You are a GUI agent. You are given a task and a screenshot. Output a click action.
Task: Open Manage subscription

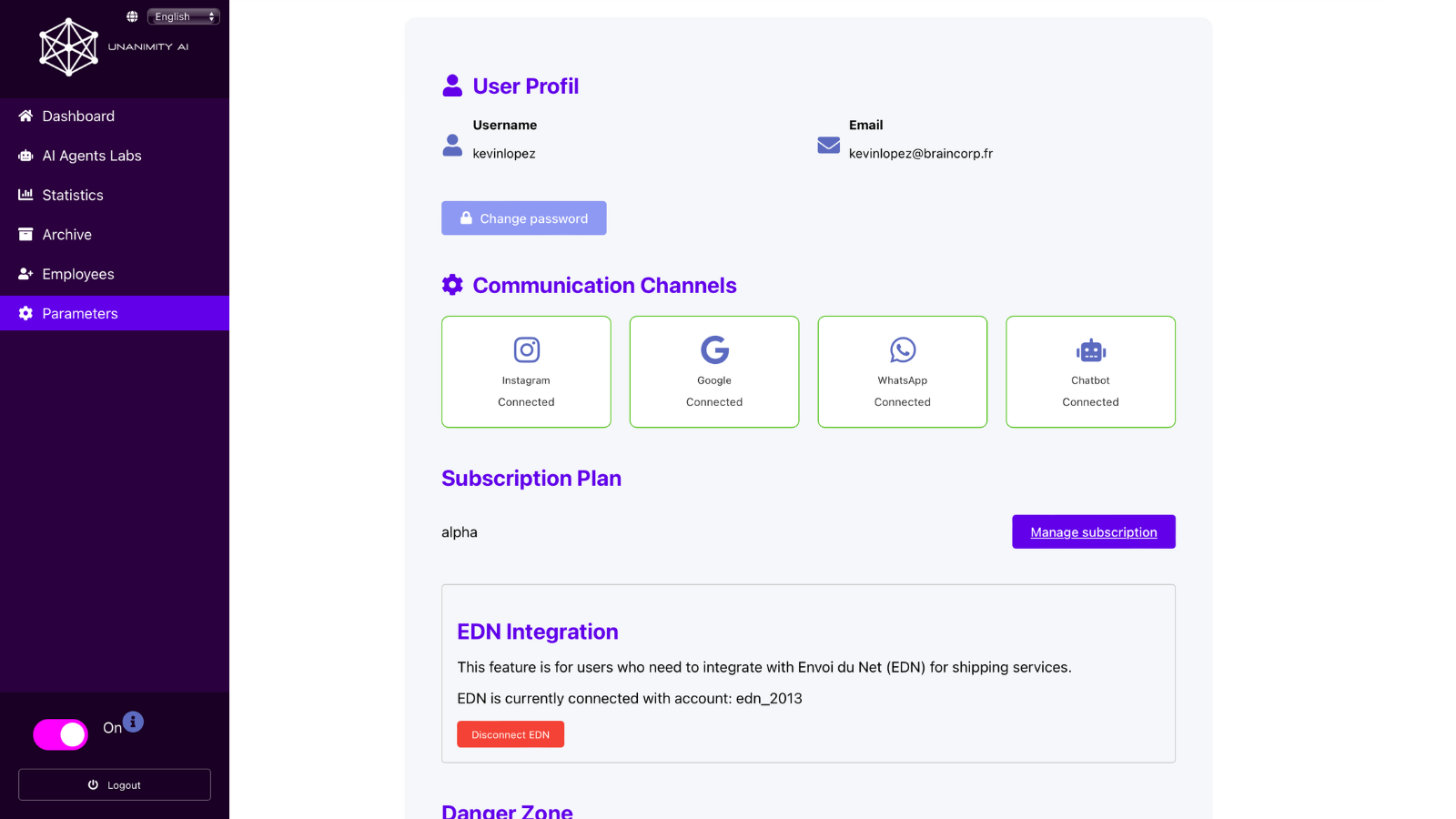click(1093, 531)
